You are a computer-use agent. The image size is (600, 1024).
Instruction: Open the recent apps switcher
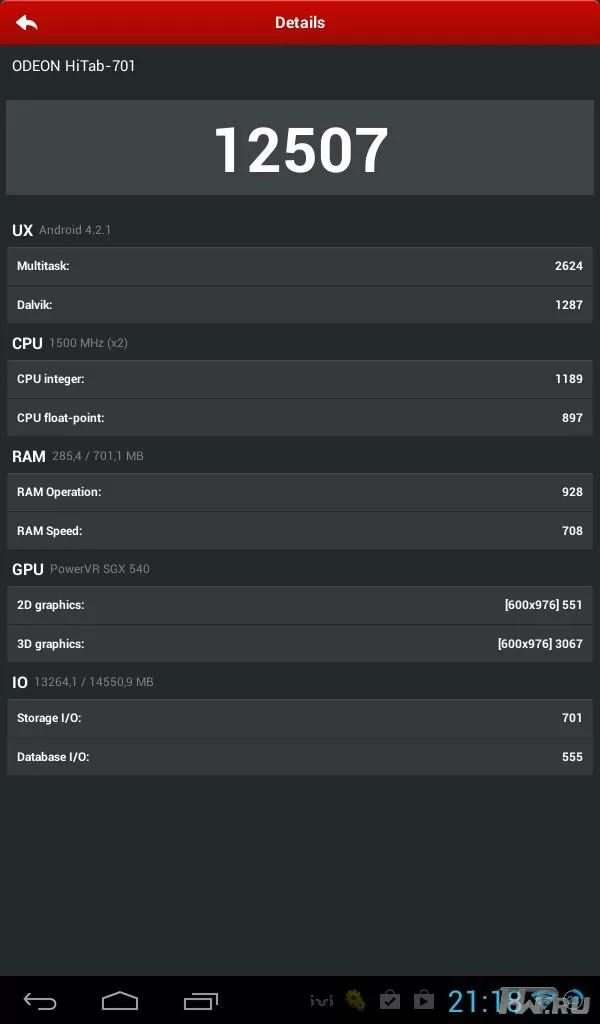tap(200, 1000)
